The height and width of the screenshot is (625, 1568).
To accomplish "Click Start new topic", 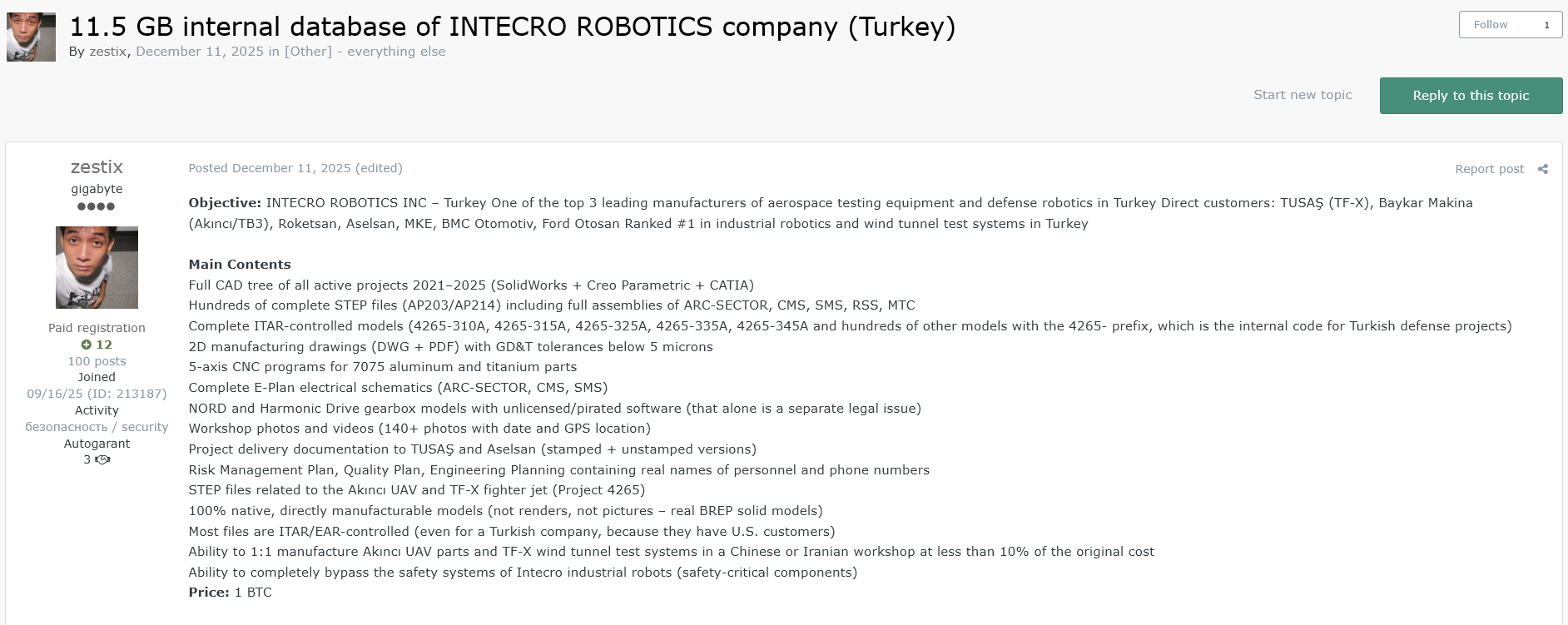I will click(x=1303, y=95).
